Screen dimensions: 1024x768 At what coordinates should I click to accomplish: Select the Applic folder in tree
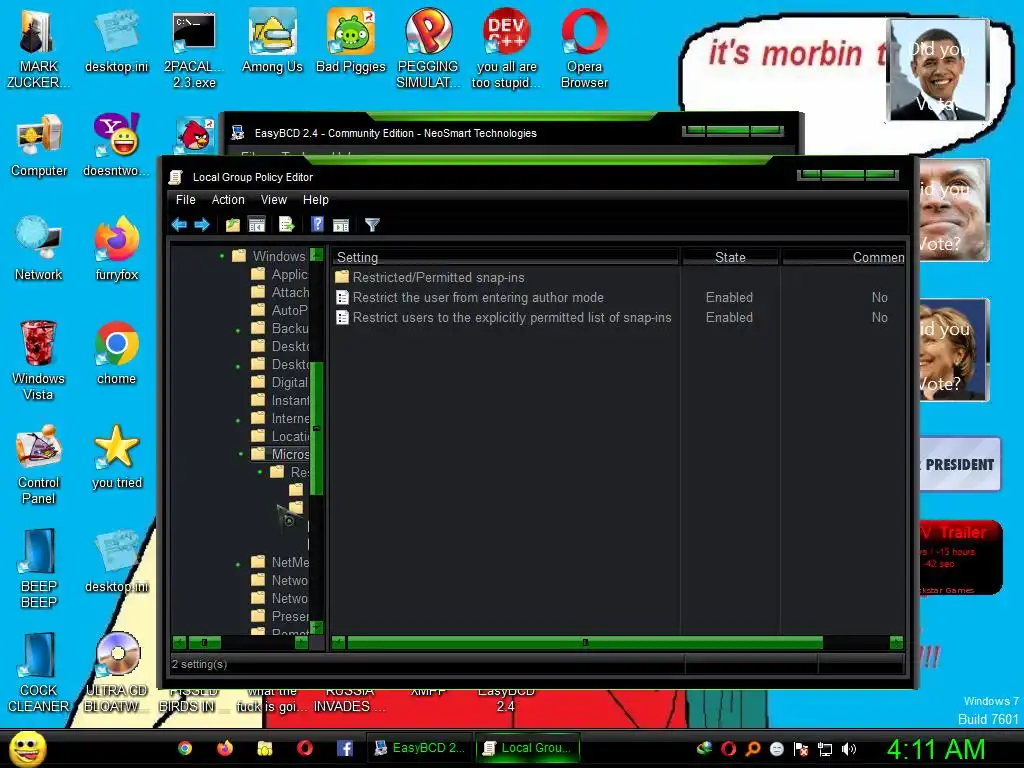[x=280, y=274]
